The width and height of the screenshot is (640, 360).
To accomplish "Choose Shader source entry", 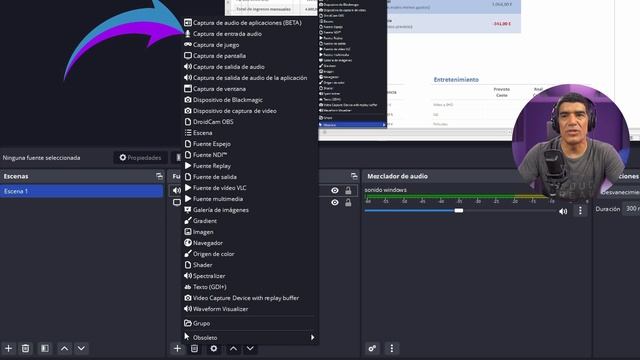I will pyautogui.click(x=249, y=265).
